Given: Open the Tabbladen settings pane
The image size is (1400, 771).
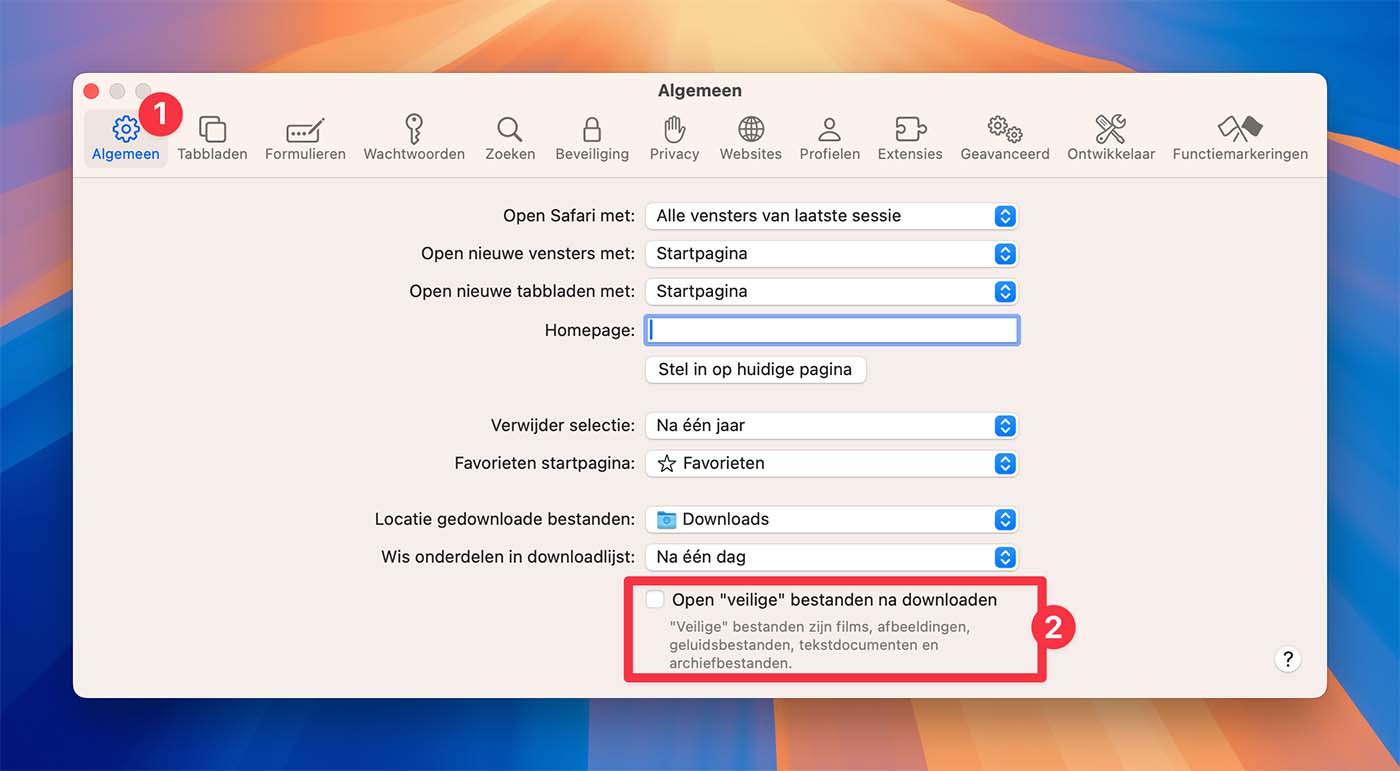Looking at the screenshot, I should [212, 138].
